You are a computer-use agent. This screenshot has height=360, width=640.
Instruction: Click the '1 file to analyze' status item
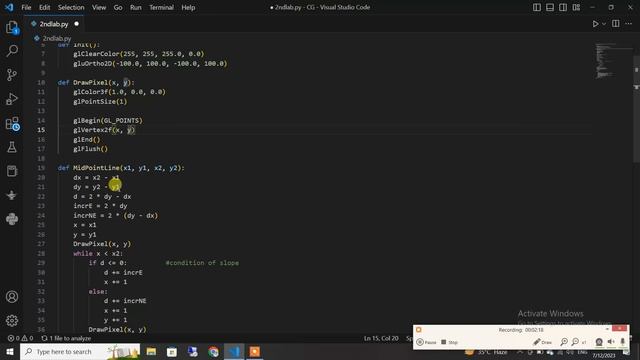tap(66, 338)
